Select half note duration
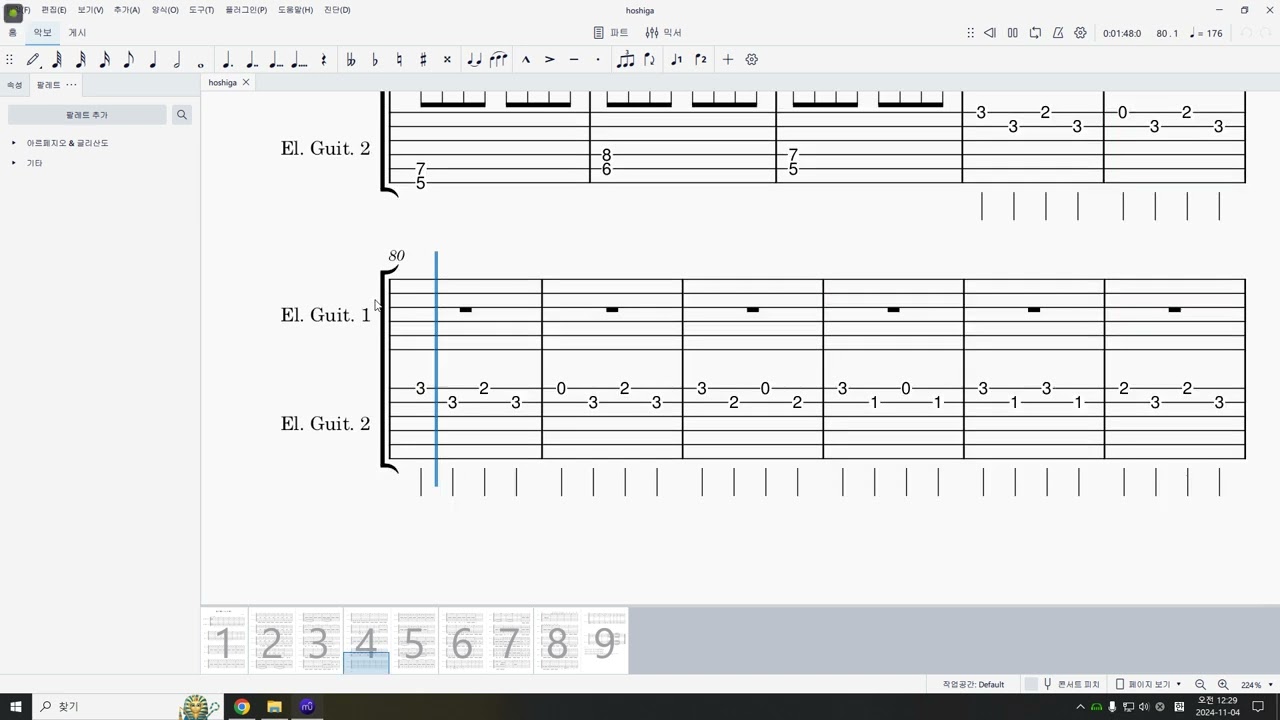This screenshot has width=1280, height=720. (177, 60)
